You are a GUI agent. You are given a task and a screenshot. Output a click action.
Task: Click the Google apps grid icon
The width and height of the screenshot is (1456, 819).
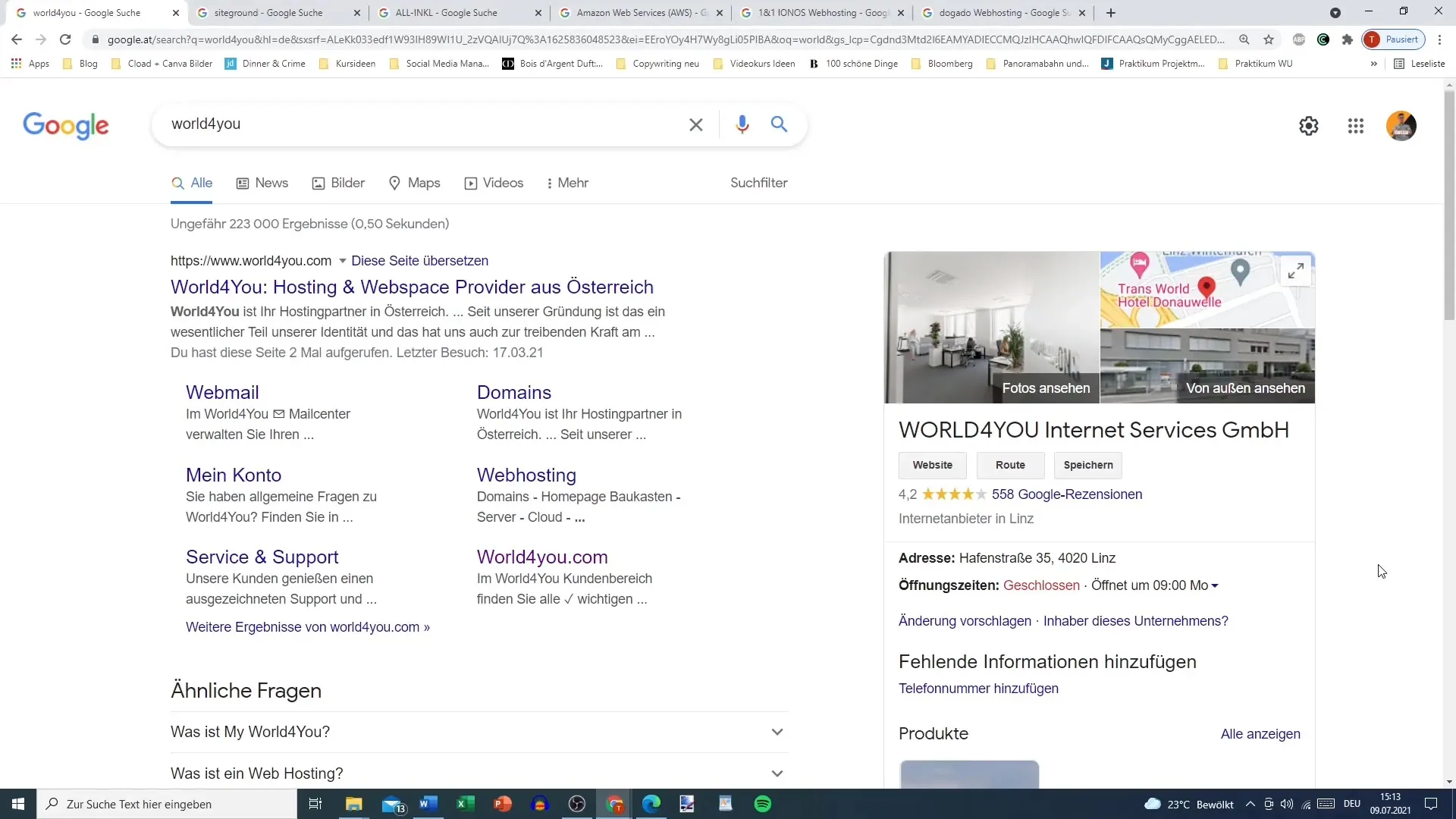click(x=1356, y=123)
